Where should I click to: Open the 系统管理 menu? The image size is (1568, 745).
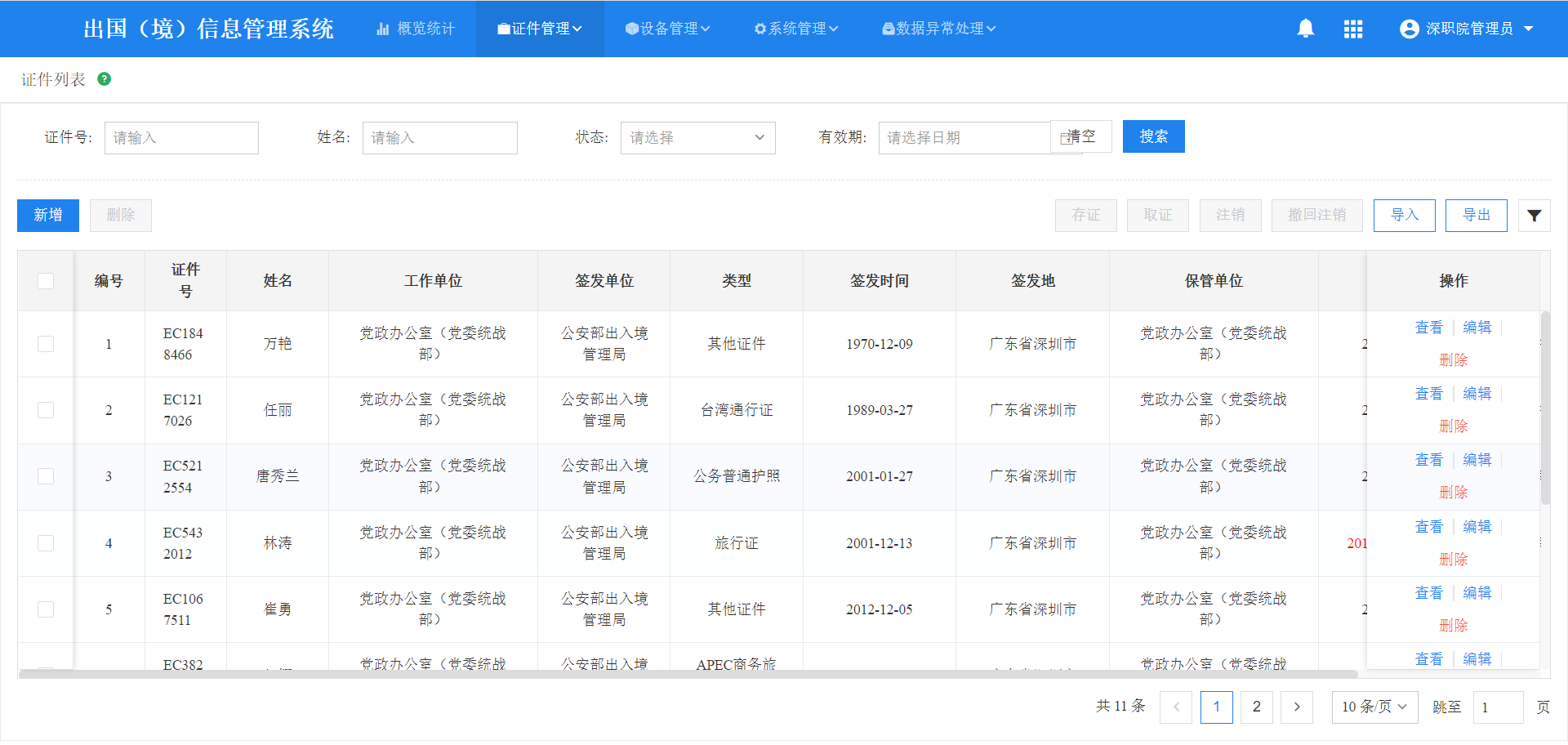[x=795, y=29]
